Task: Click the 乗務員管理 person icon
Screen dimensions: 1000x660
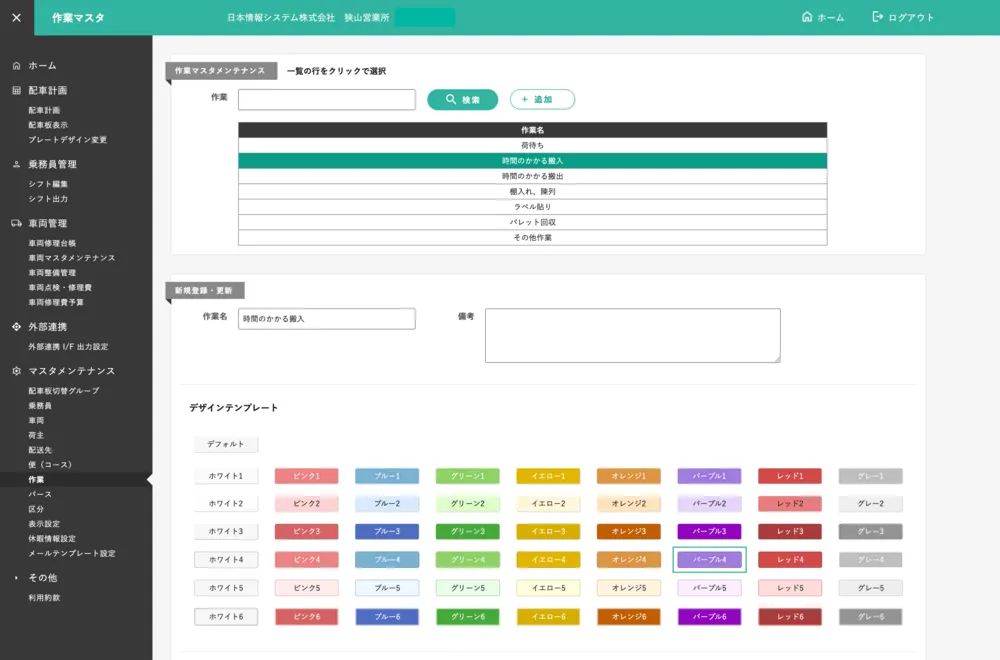Action: tap(16, 164)
